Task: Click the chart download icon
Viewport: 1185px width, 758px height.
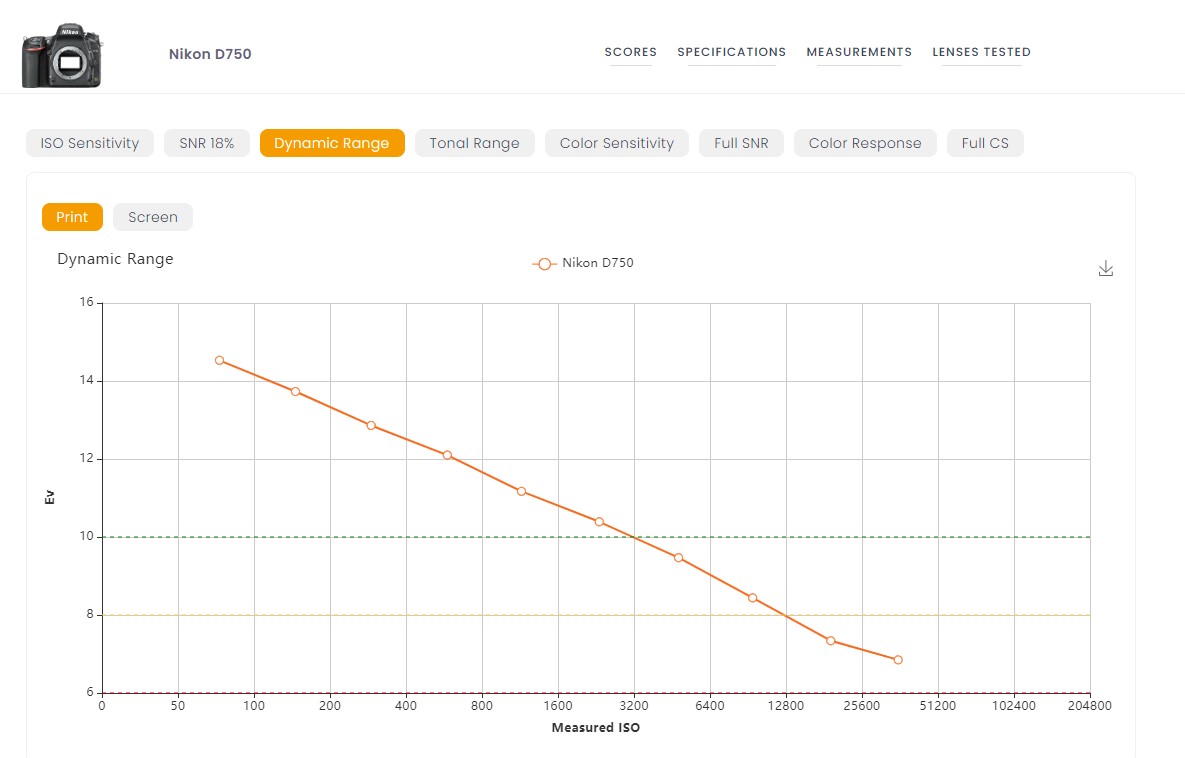Action: [1106, 268]
